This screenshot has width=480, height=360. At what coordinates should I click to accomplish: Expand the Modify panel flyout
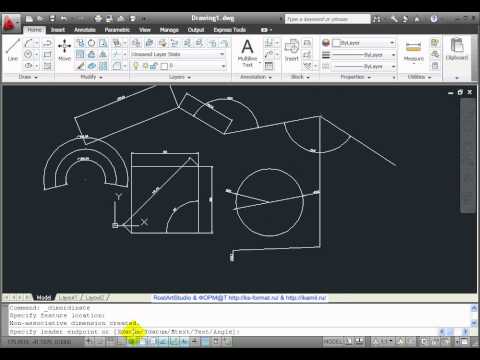click(x=91, y=77)
